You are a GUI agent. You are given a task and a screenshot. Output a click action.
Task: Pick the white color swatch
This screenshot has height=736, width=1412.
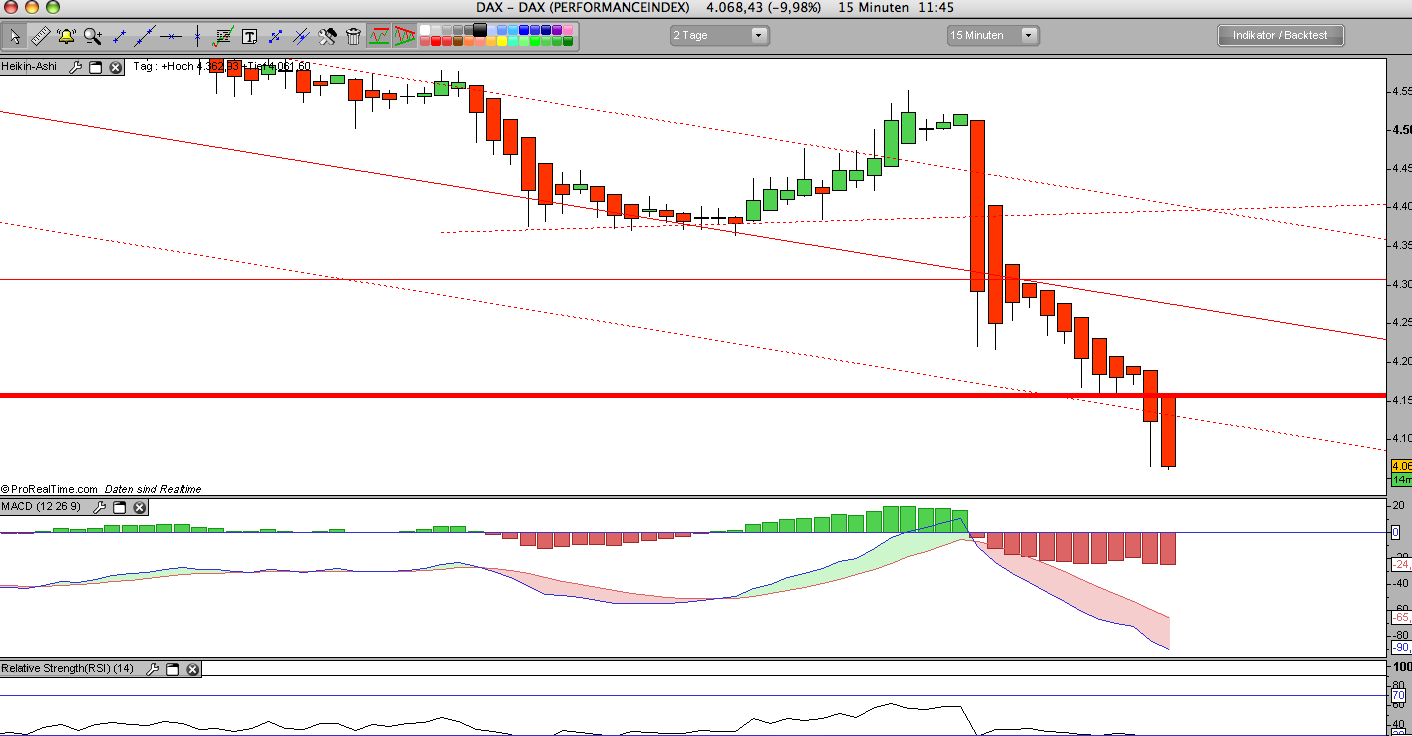coord(425,29)
